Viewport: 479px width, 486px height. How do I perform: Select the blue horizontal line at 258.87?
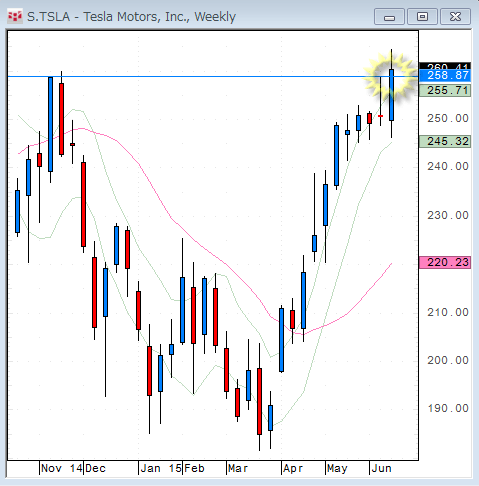click(213, 76)
